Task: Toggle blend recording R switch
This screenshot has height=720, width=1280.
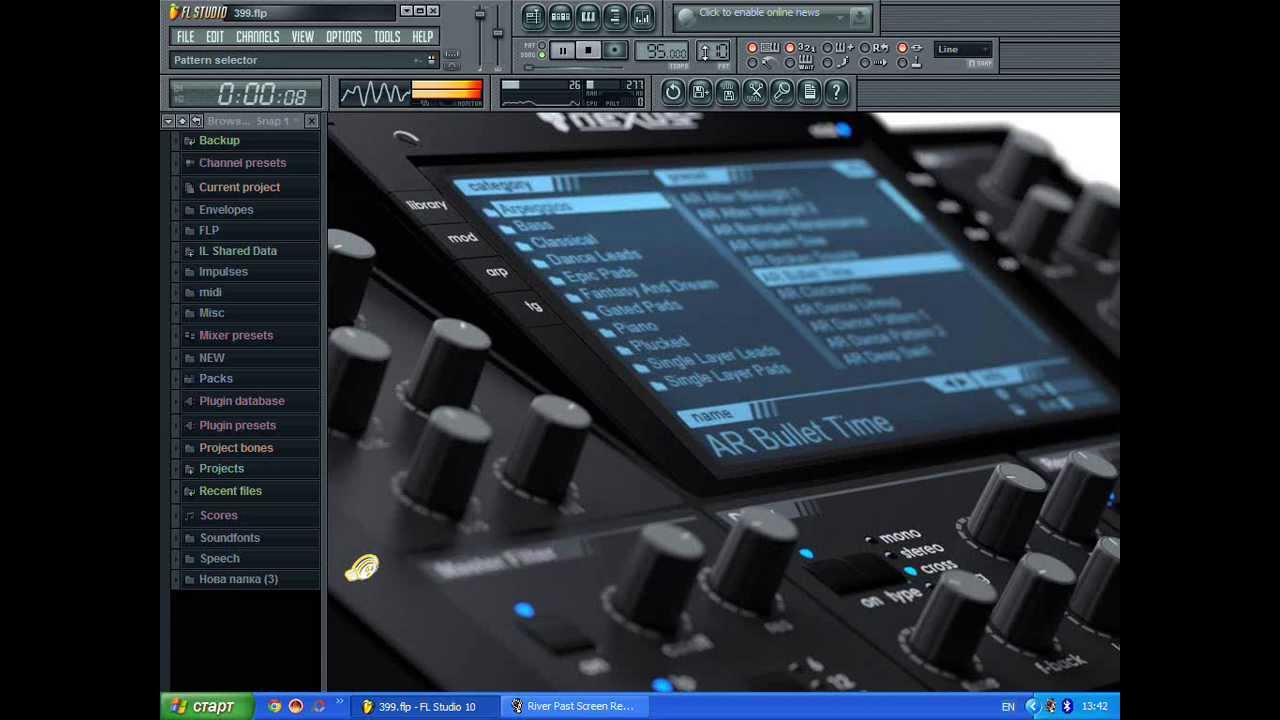Action: [x=864, y=48]
